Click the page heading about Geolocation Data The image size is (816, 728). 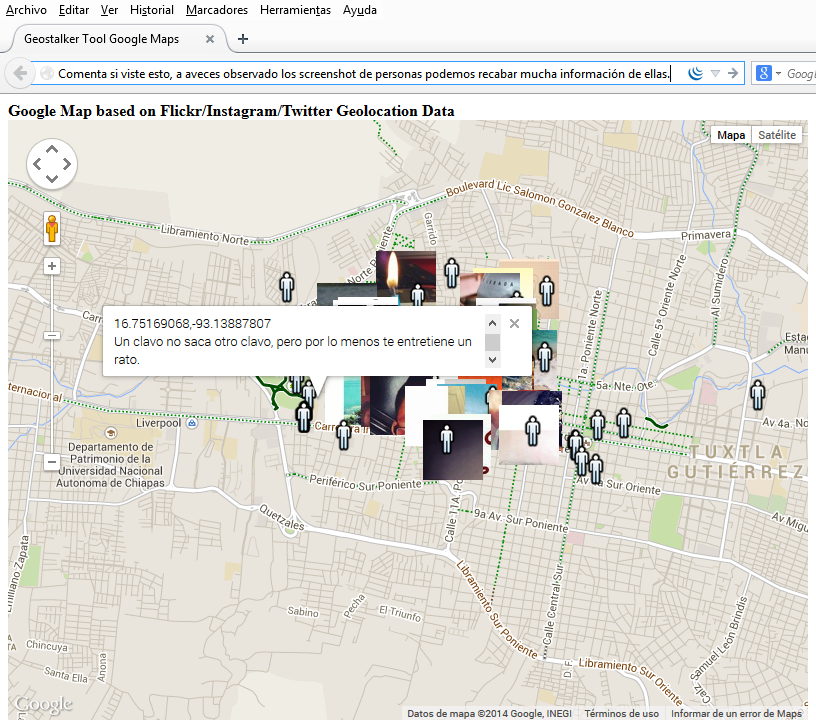(x=231, y=111)
